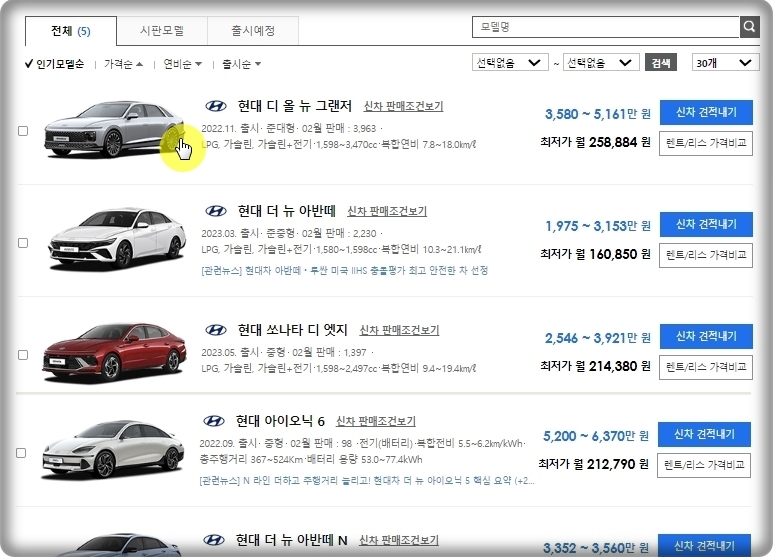Click price 2,546 ~ 3,921만 원
Viewport: 773px width, 557px height.
pyautogui.click(x=597, y=338)
